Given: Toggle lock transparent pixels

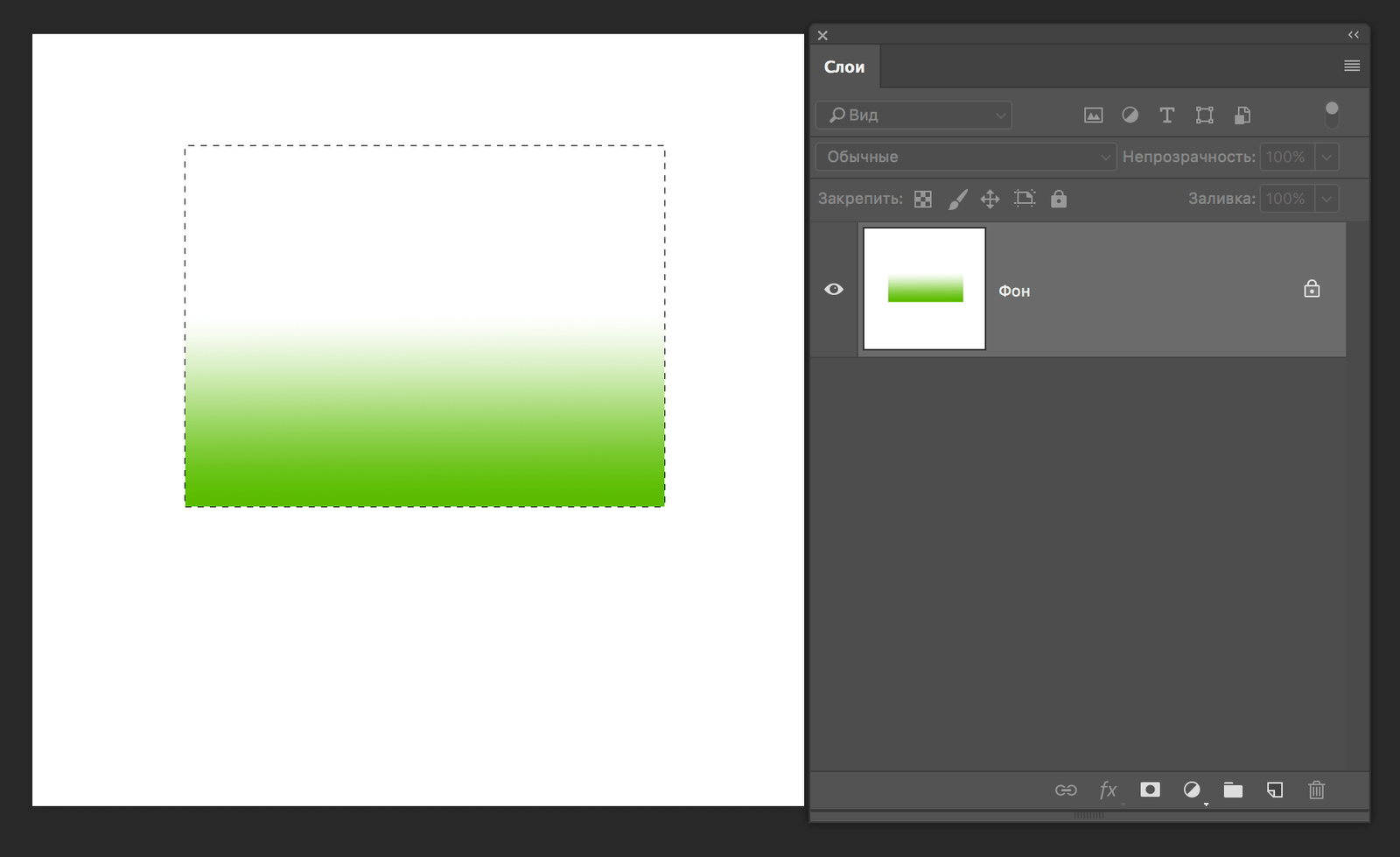Looking at the screenshot, I should 922,199.
